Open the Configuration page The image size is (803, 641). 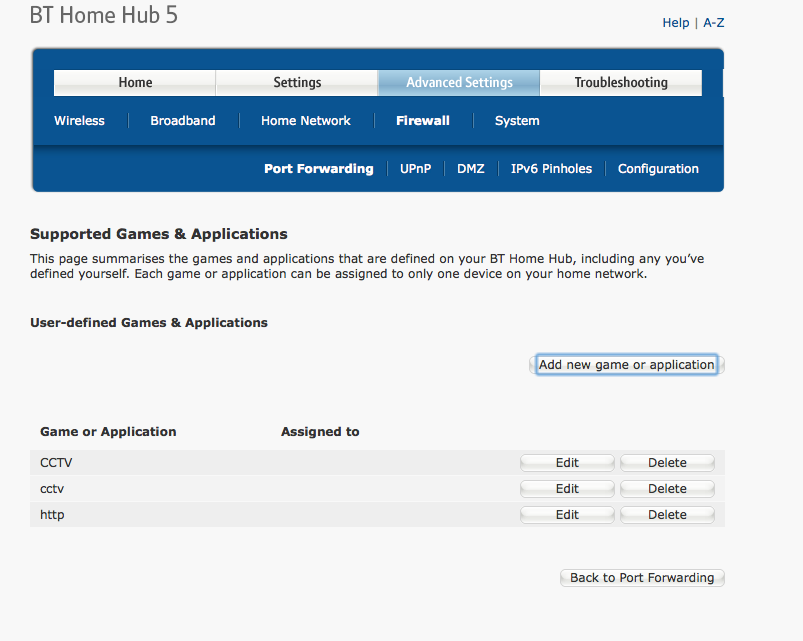[657, 168]
